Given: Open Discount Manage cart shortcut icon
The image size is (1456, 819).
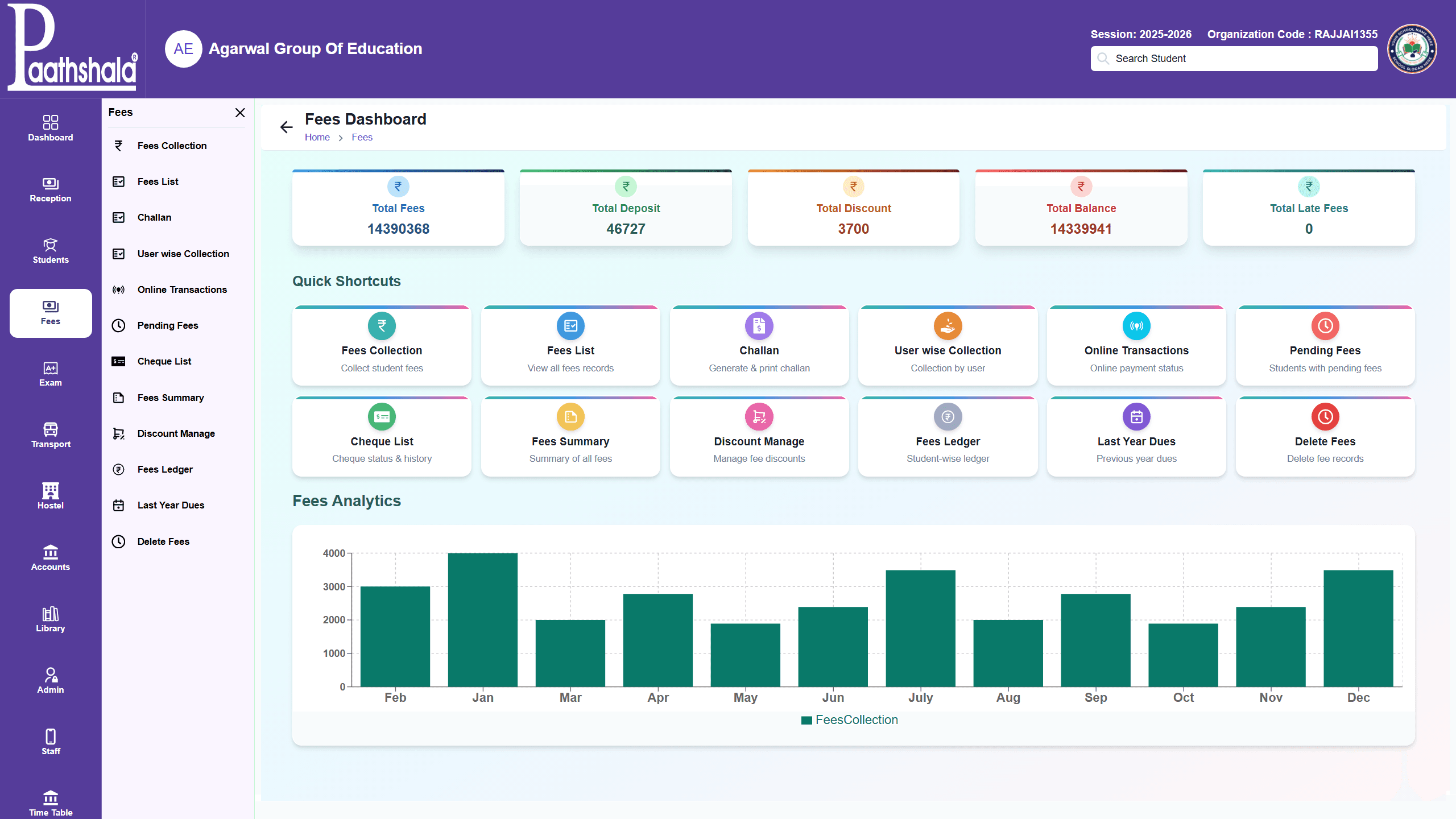Looking at the screenshot, I should point(759,417).
